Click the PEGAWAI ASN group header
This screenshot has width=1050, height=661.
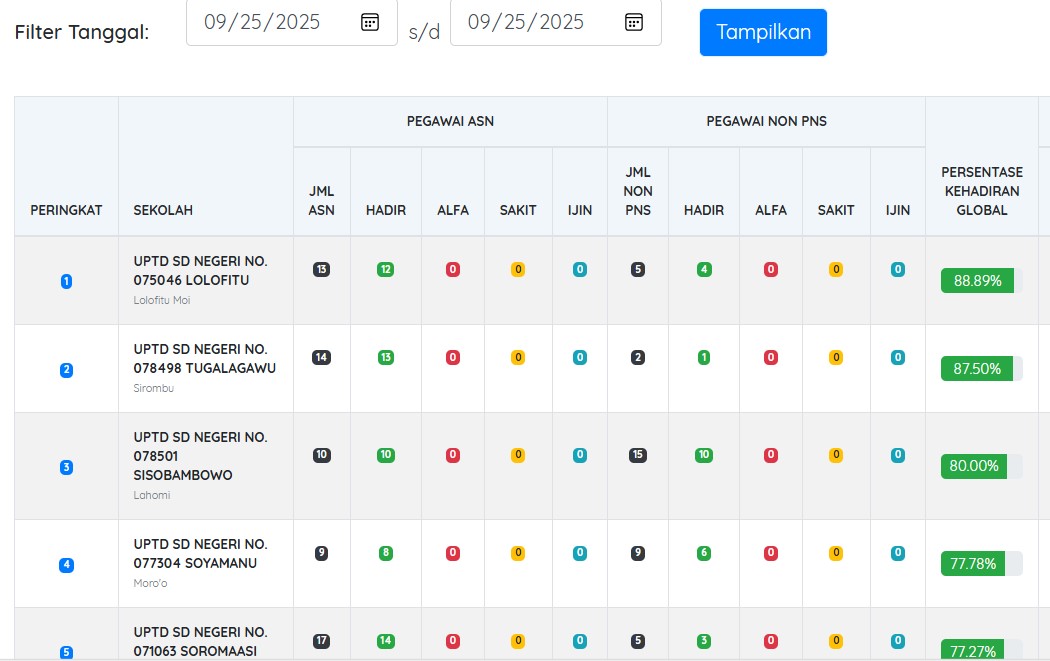450,122
